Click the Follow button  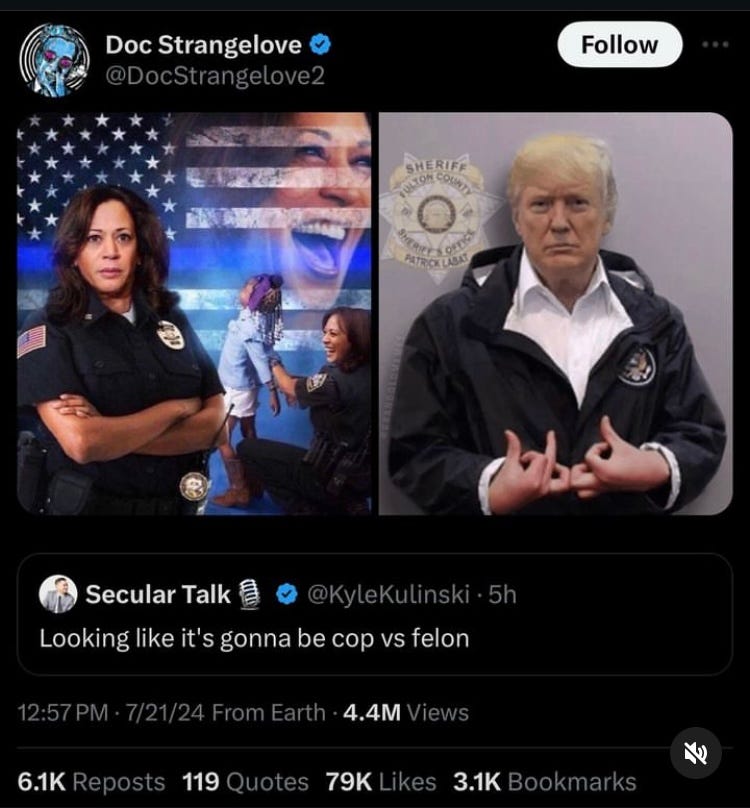pyautogui.click(x=620, y=45)
